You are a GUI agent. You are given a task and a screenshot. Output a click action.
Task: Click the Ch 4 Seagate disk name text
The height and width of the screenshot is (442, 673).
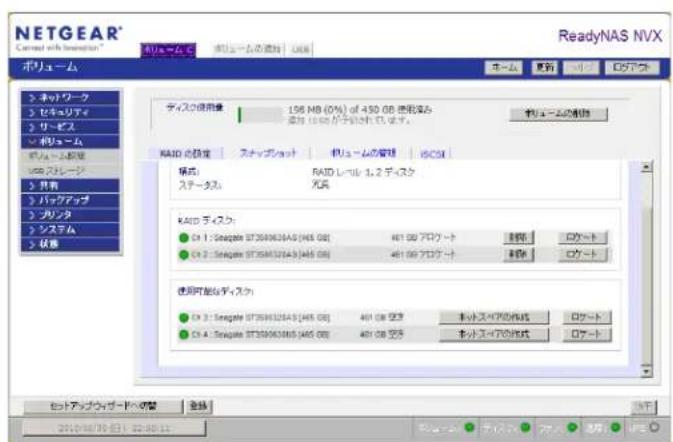(x=261, y=334)
